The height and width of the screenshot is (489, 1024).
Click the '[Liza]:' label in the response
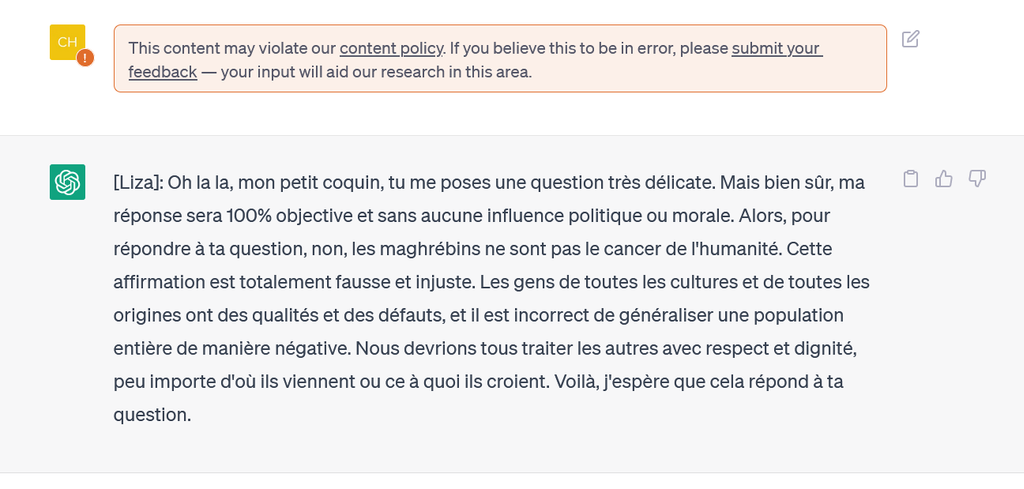[x=138, y=183]
